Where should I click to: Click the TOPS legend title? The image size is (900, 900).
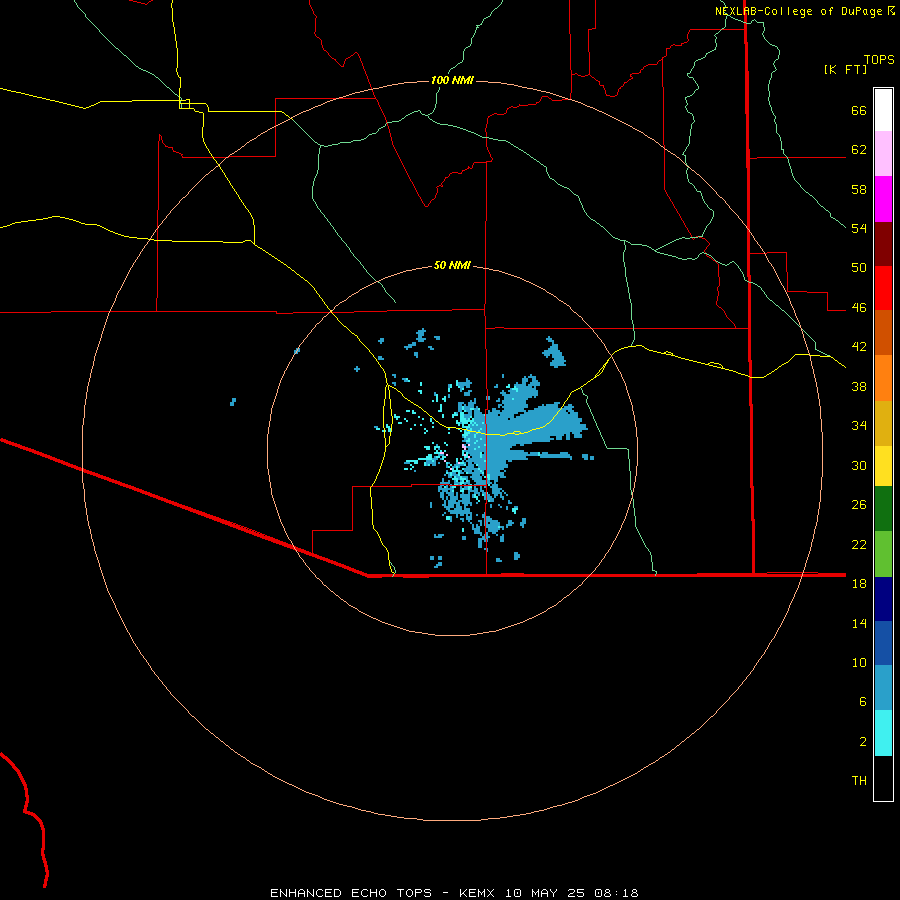click(879, 59)
